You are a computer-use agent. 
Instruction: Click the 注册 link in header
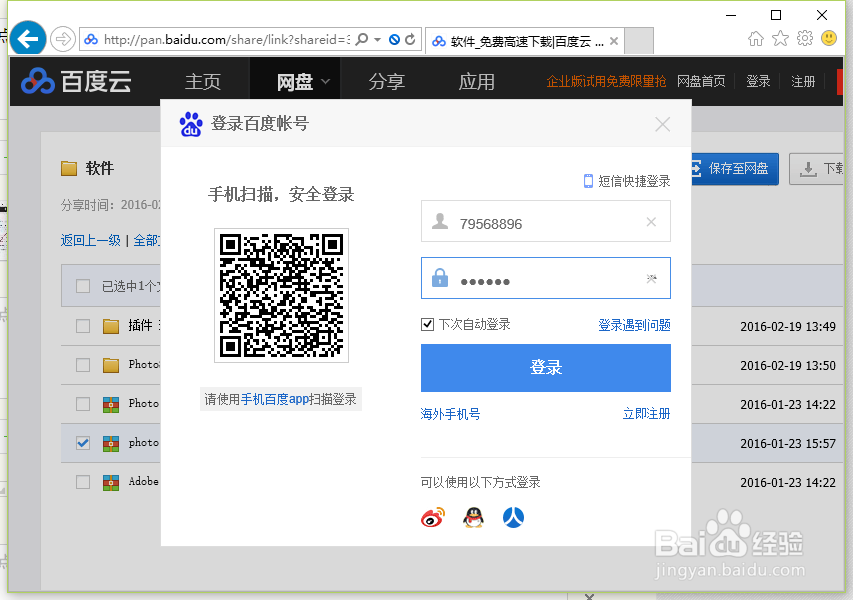[803, 82]
